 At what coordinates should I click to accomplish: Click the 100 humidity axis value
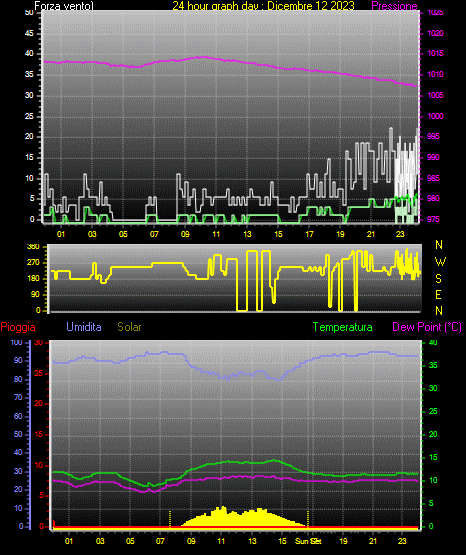[x=16, y=343]
